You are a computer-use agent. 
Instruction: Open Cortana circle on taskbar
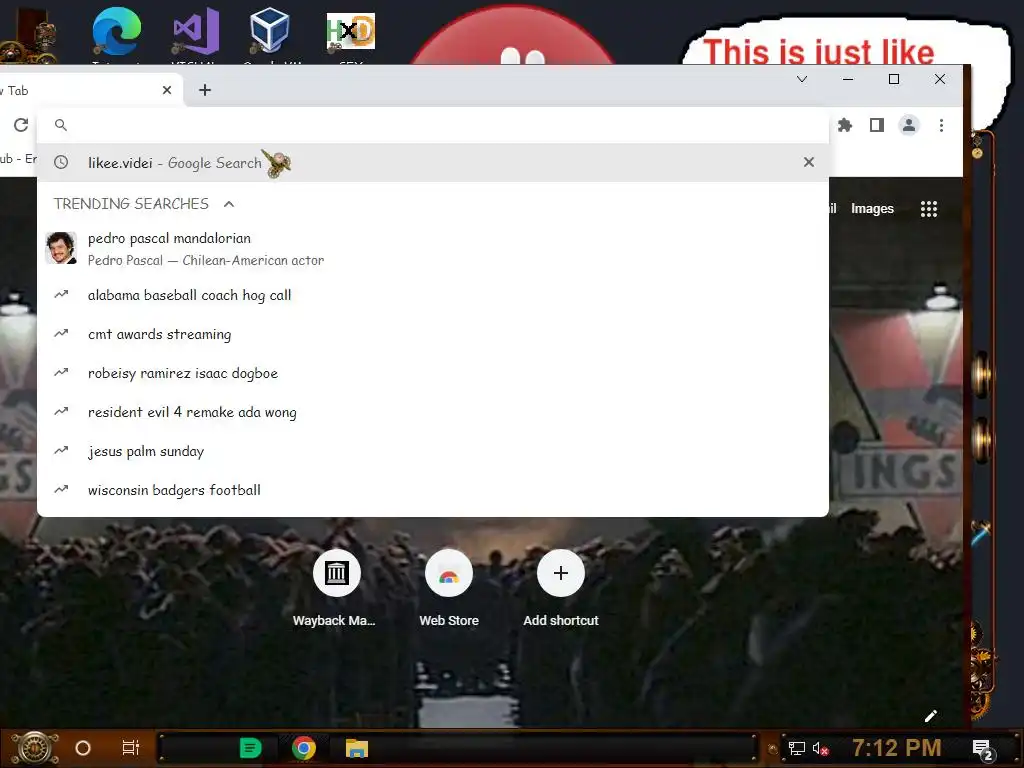tap(83, 748)
